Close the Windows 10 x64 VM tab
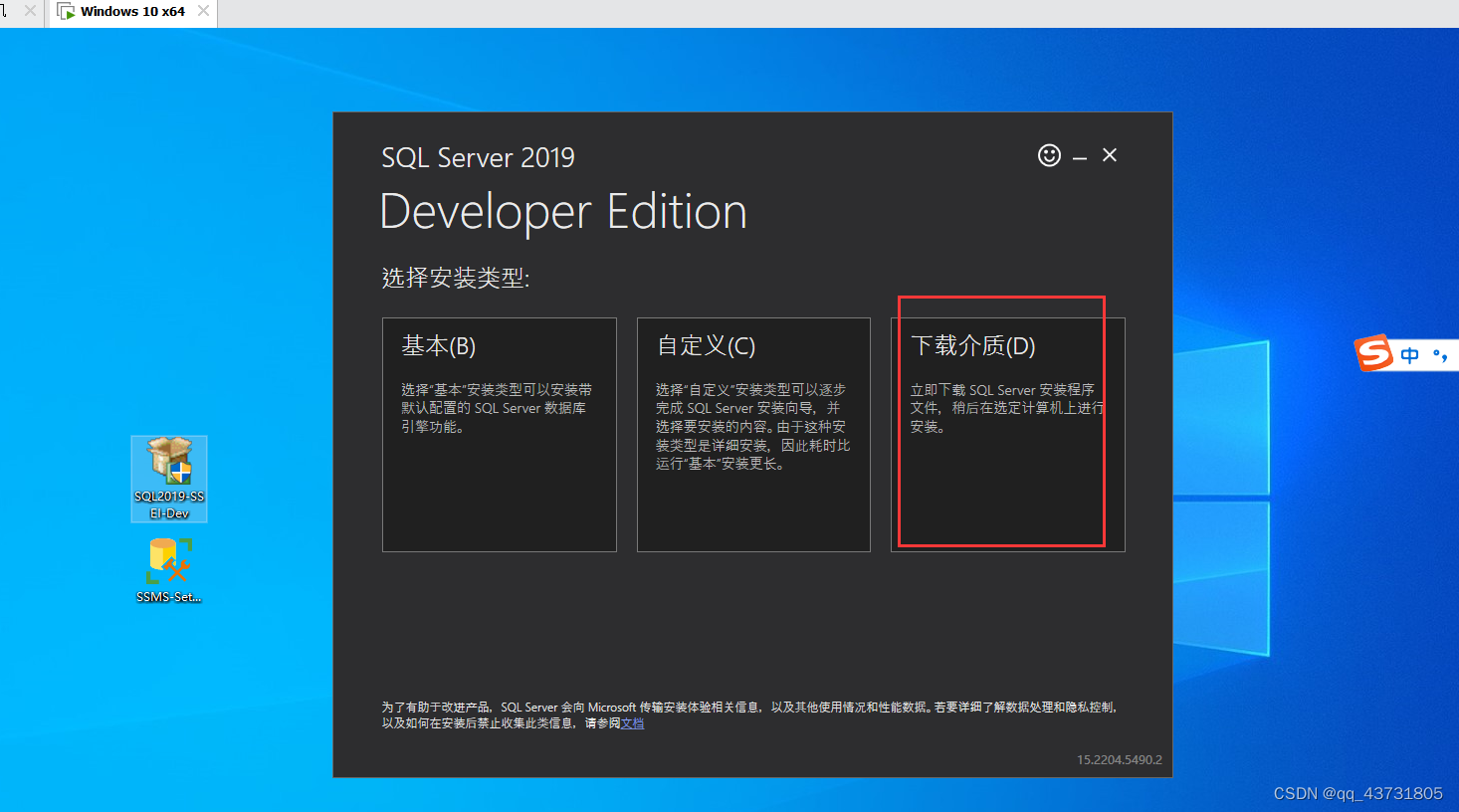This screenshot has height=812, width=1459. pos(204,11)
